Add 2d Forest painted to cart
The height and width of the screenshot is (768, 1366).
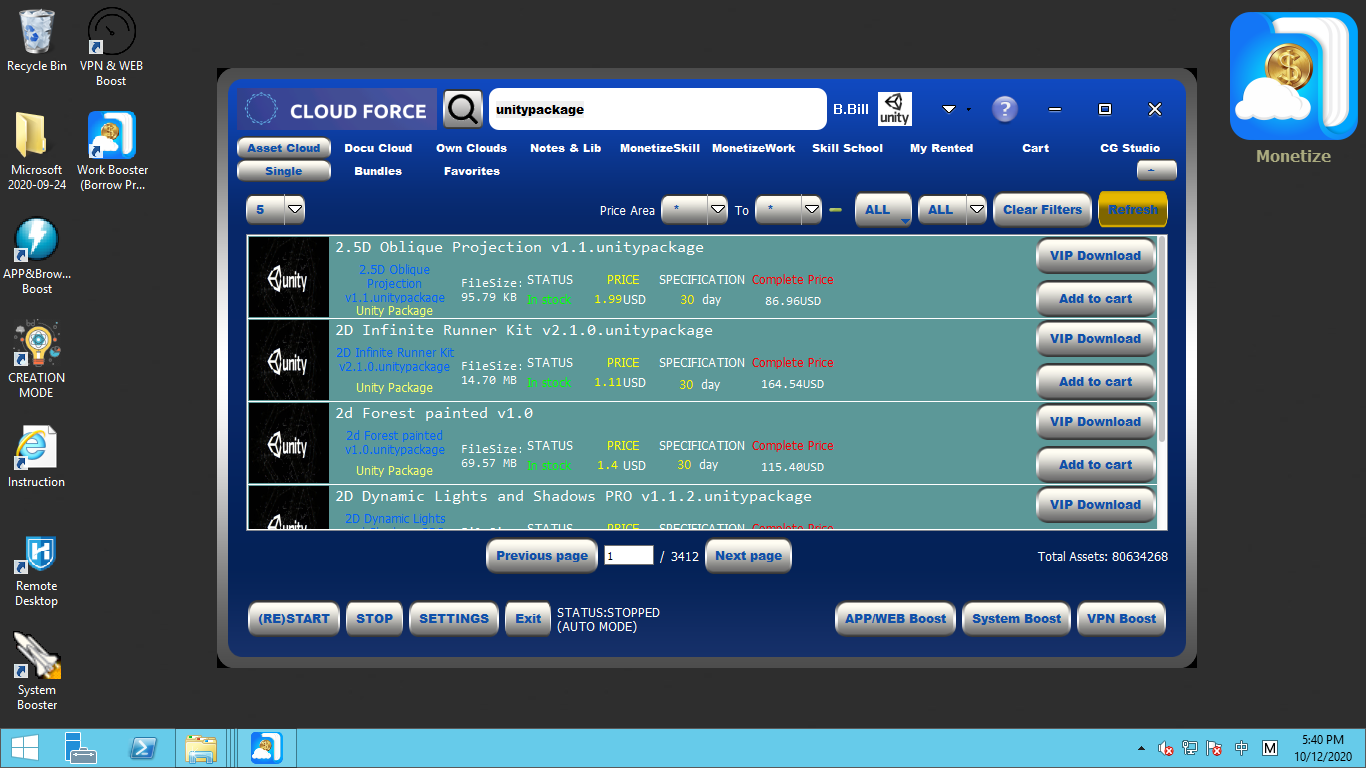click(x=1095, y=465)
